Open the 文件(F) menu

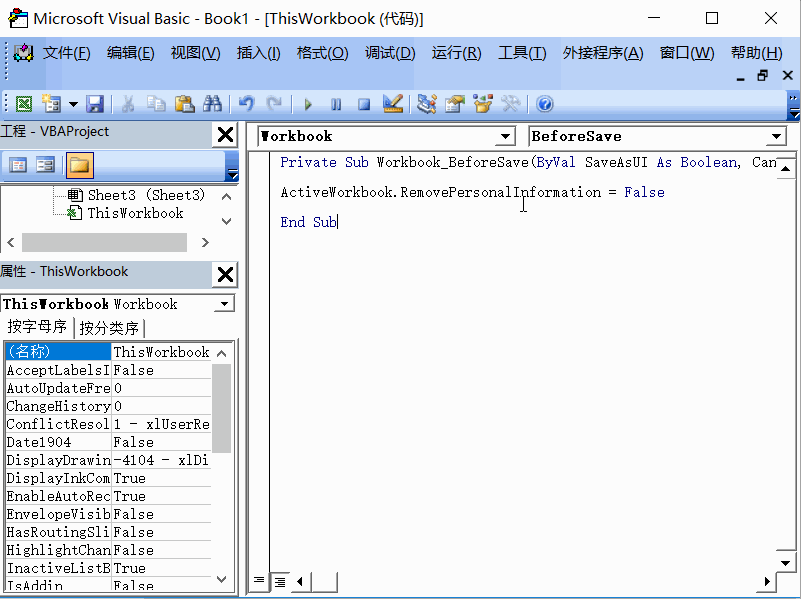66,53
